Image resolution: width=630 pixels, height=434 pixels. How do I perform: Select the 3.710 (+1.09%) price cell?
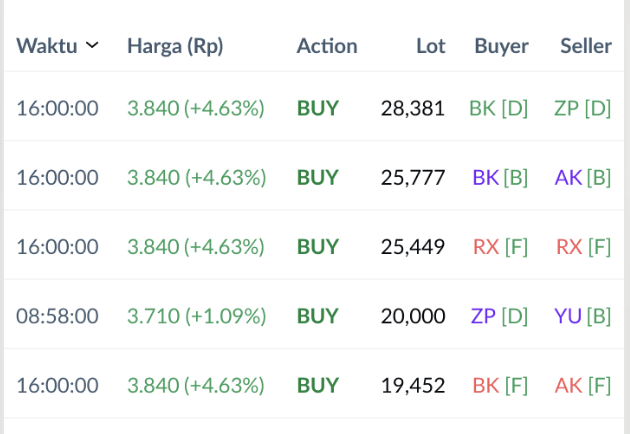point(196,316)
